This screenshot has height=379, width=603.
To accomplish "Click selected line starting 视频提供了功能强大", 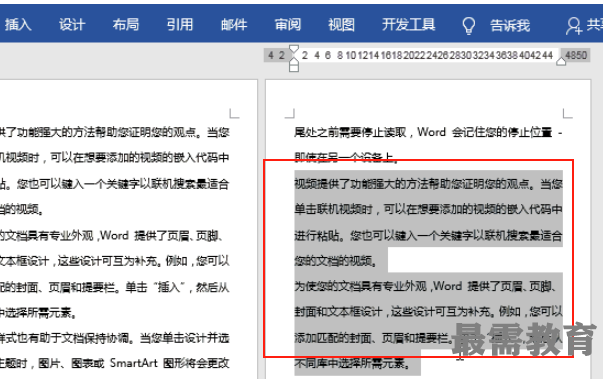I will pos(428,184).
